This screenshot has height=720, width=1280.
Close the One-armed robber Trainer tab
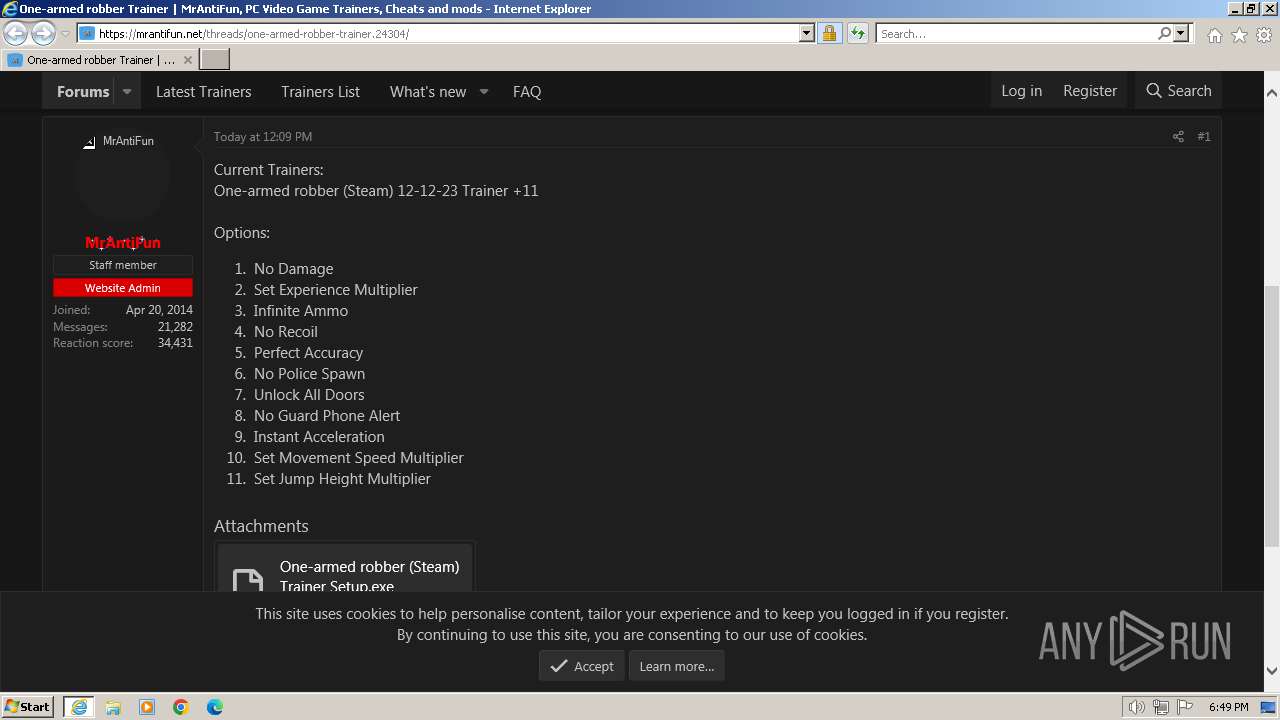187,60
